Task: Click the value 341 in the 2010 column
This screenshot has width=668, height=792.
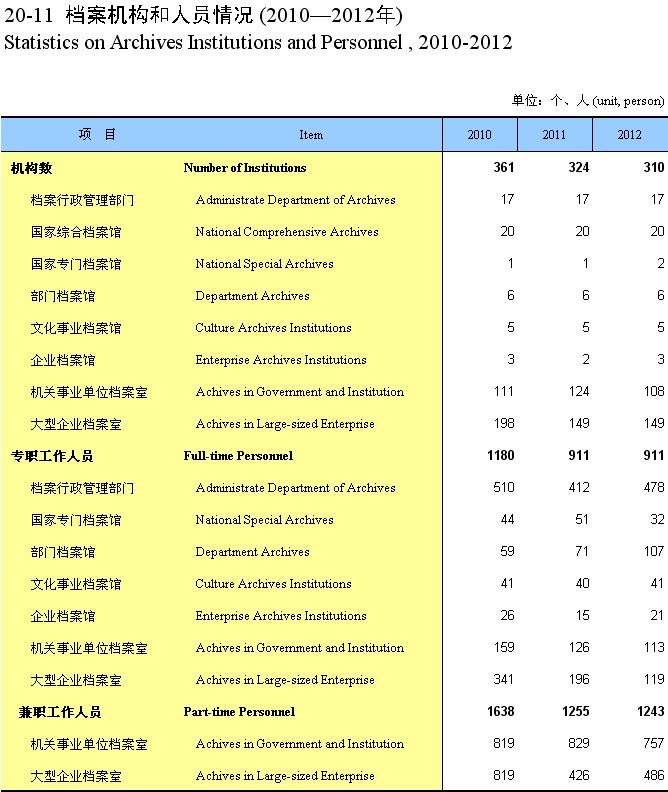Action: point(504,679)
